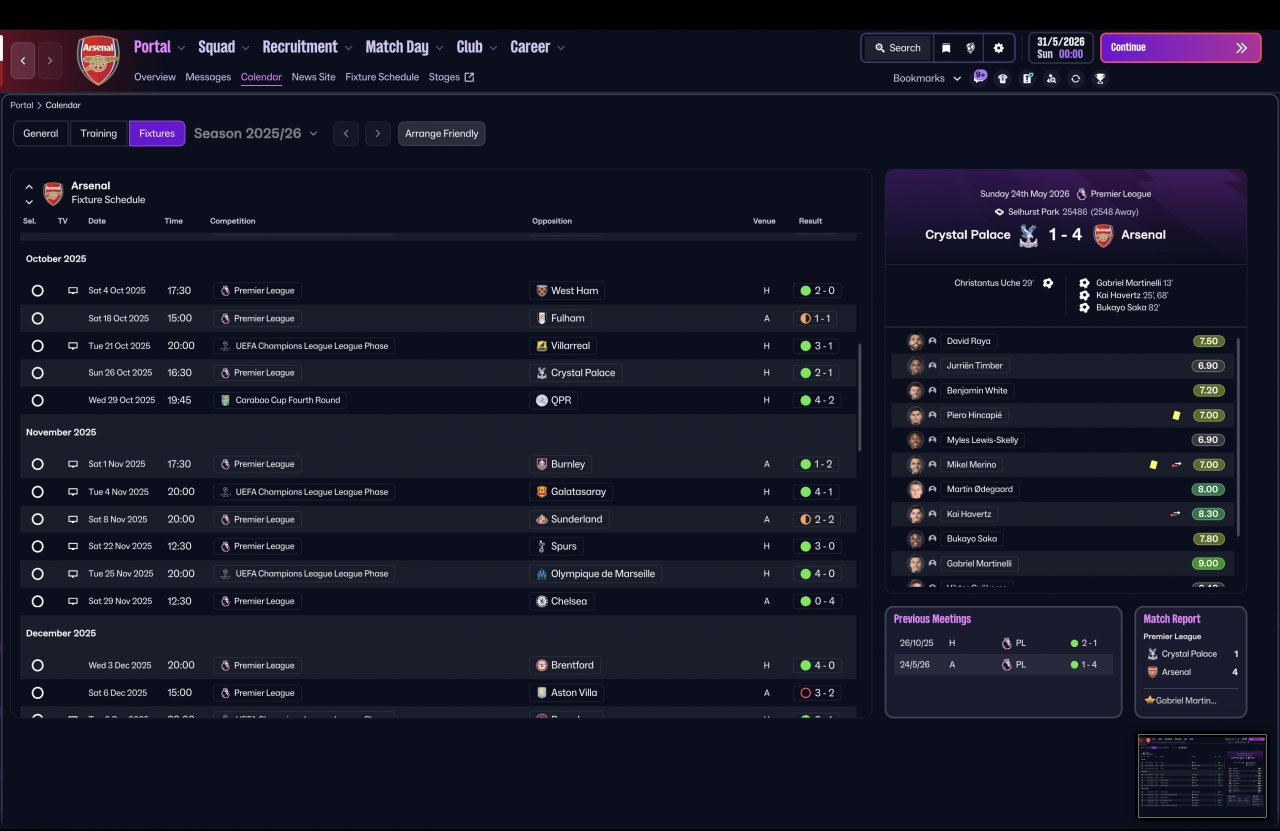Click the player ratings list scrollbar
This screenshot has height=831, width=1280.
1238,437
